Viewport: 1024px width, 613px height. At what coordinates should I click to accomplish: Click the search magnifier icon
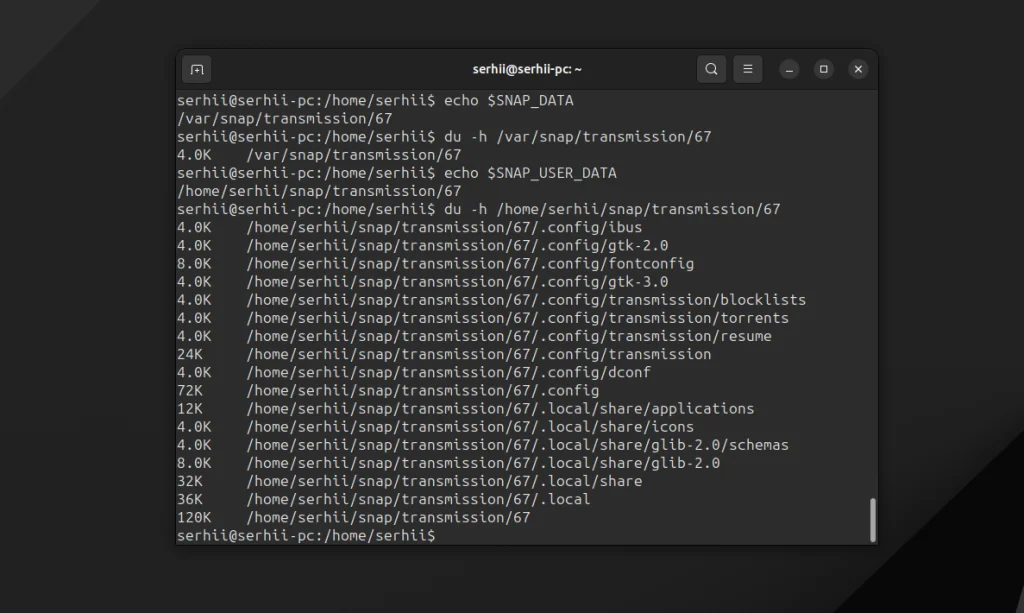[711, 69]
